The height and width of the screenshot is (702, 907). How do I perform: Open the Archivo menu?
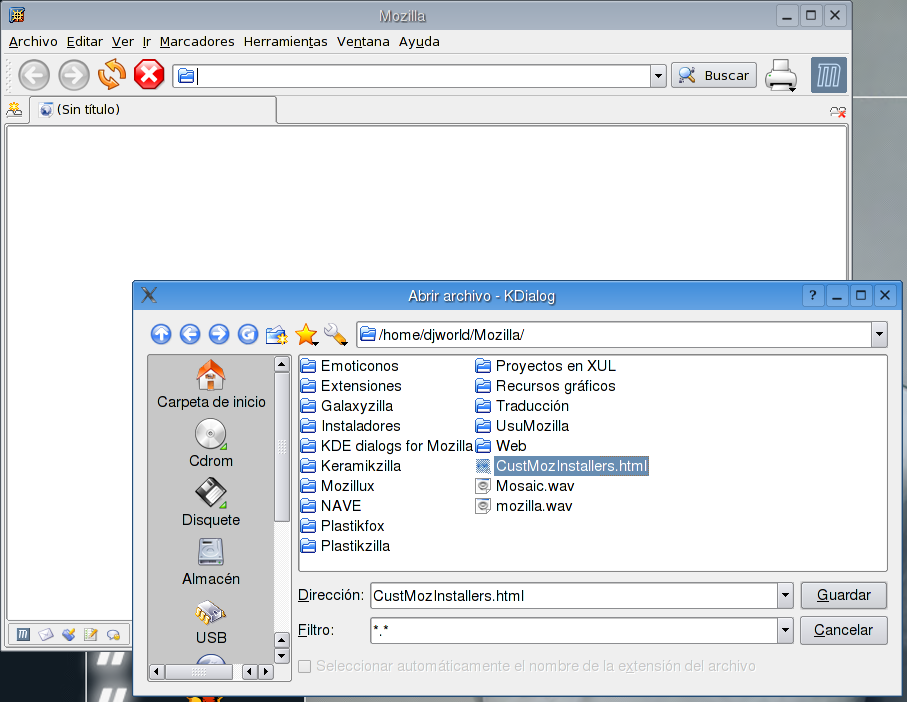point(33,42)
